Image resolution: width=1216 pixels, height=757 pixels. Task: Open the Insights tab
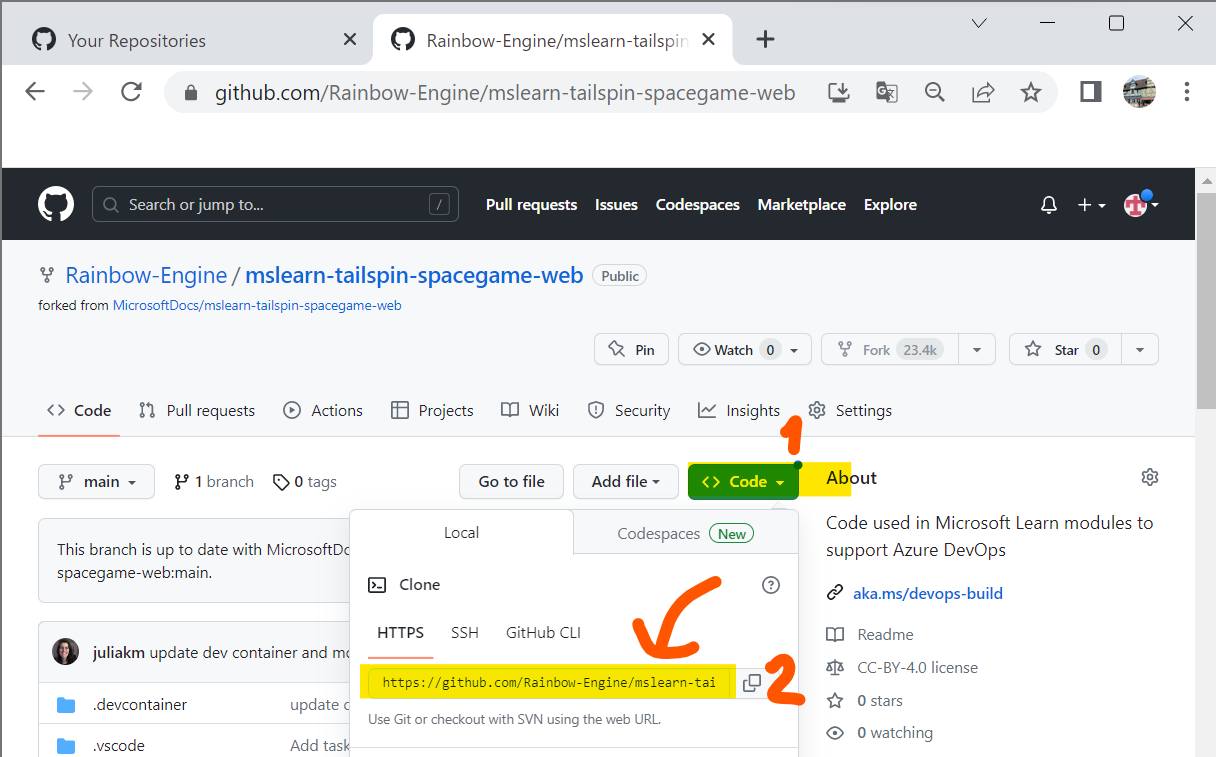coord(739,410)
